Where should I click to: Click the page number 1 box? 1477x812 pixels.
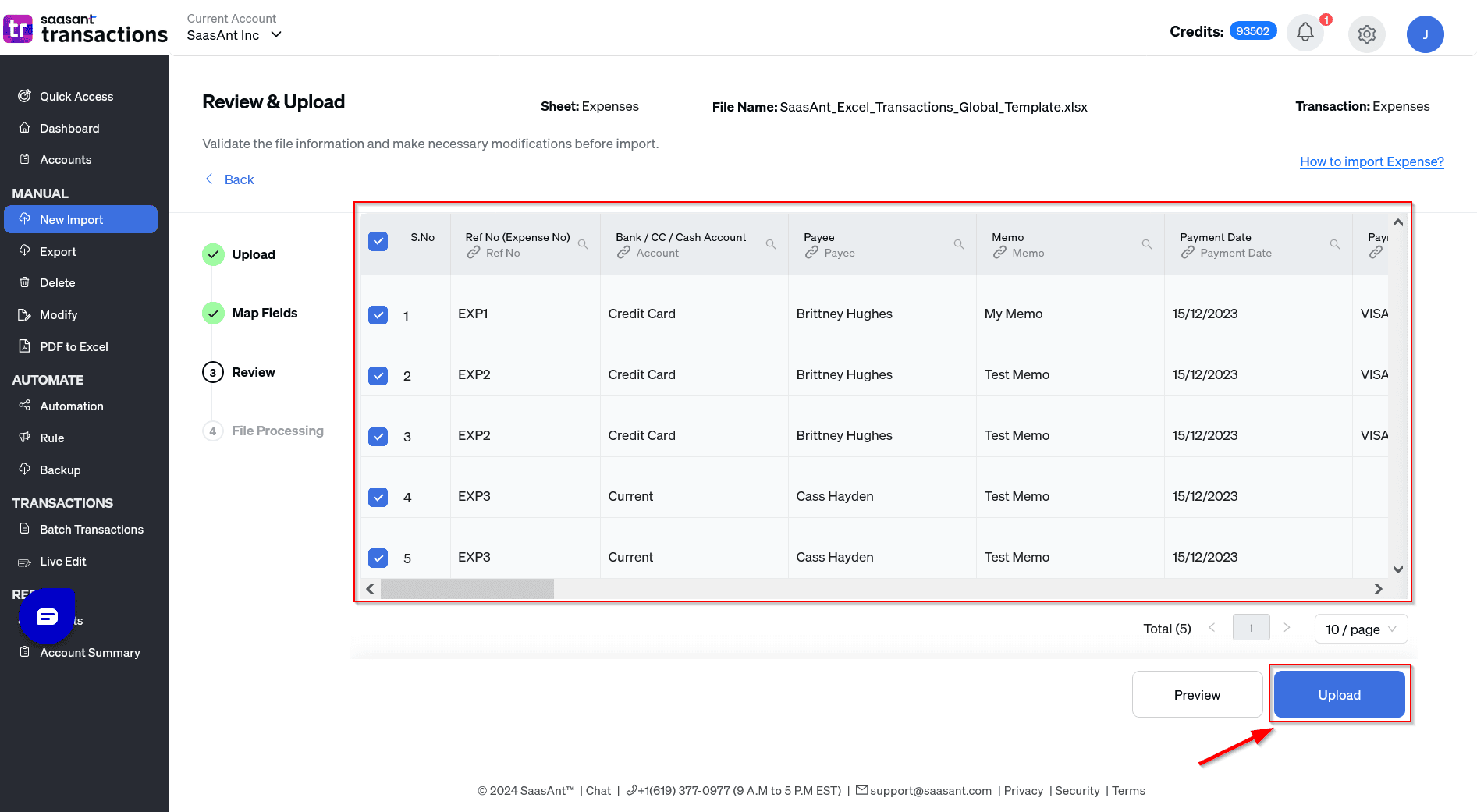[1251, 628]
